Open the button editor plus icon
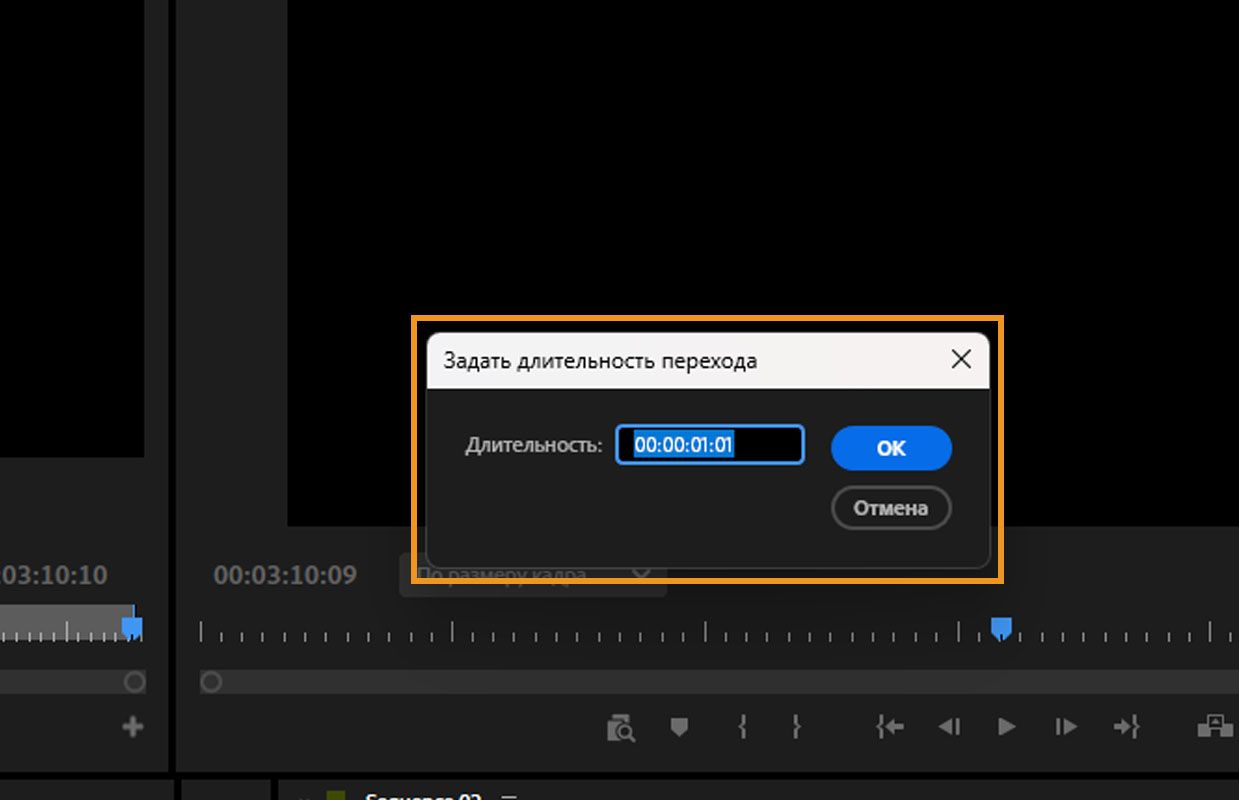1239x800 pixels. click(x=132, y=727)
